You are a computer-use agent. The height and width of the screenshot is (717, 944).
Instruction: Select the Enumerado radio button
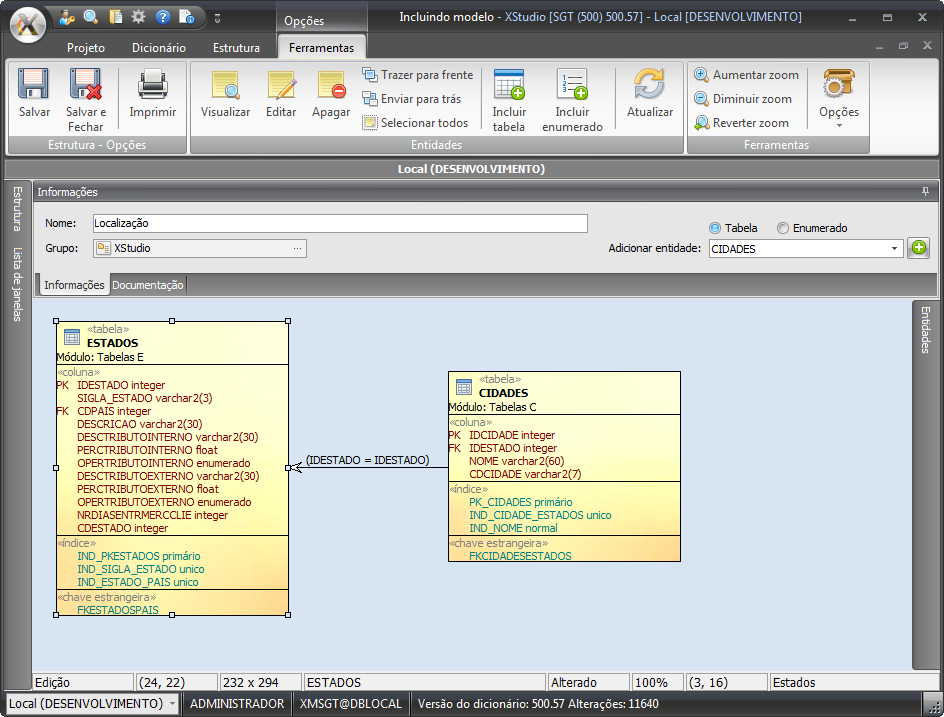[783, 228]
